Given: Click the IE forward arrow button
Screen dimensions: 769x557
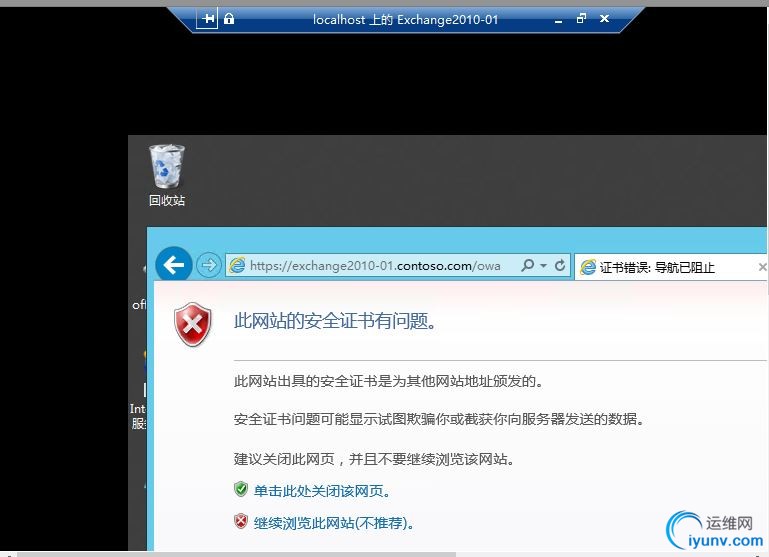Looking at the screenshot, I should pos(209,265).
